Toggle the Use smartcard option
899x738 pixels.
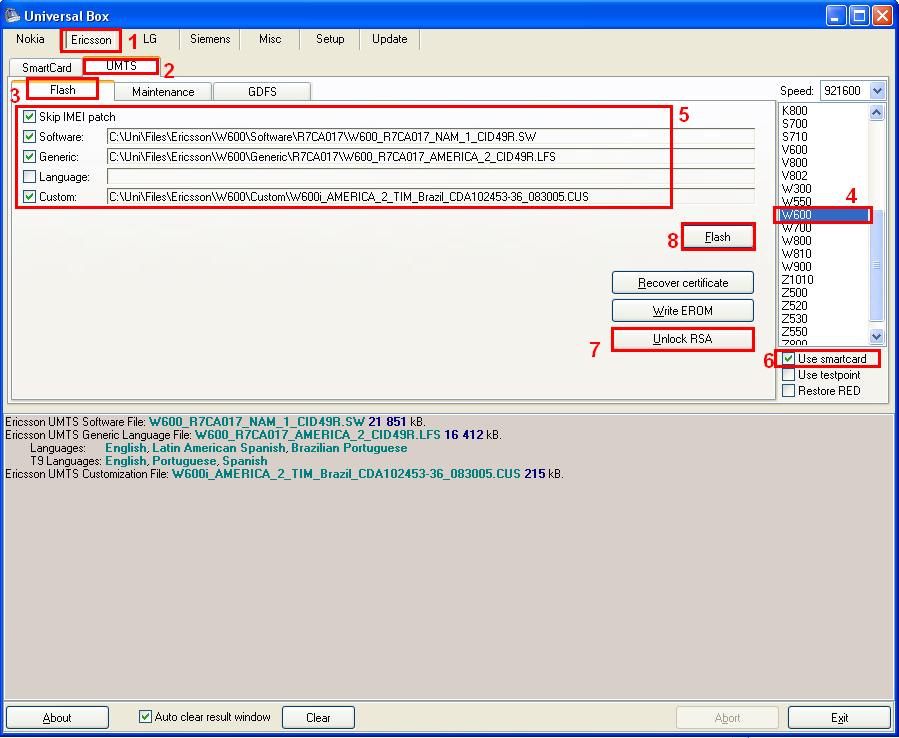pos(789,359)
